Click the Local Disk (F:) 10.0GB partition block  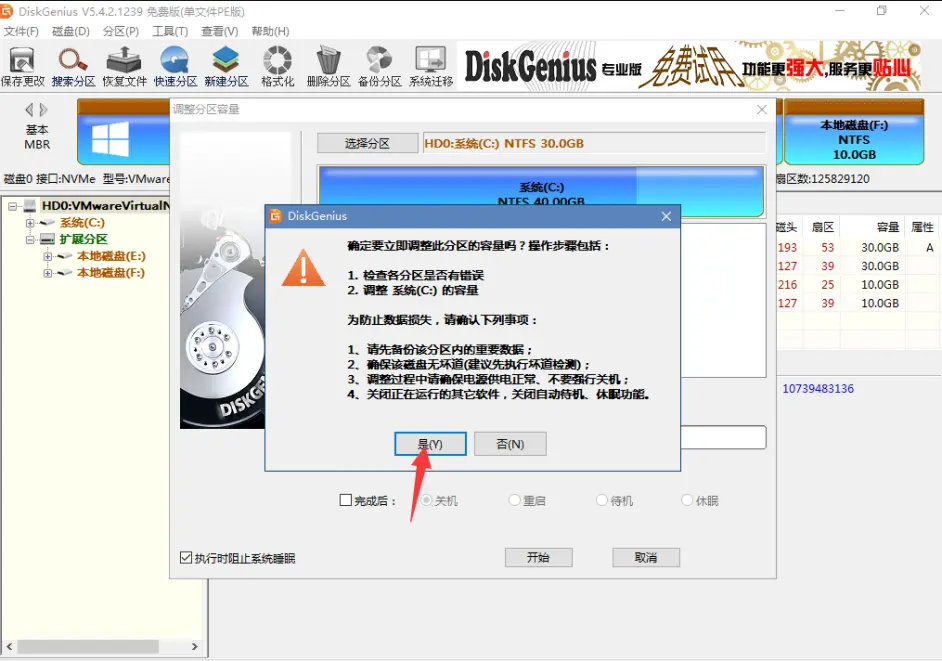(854, 132)
